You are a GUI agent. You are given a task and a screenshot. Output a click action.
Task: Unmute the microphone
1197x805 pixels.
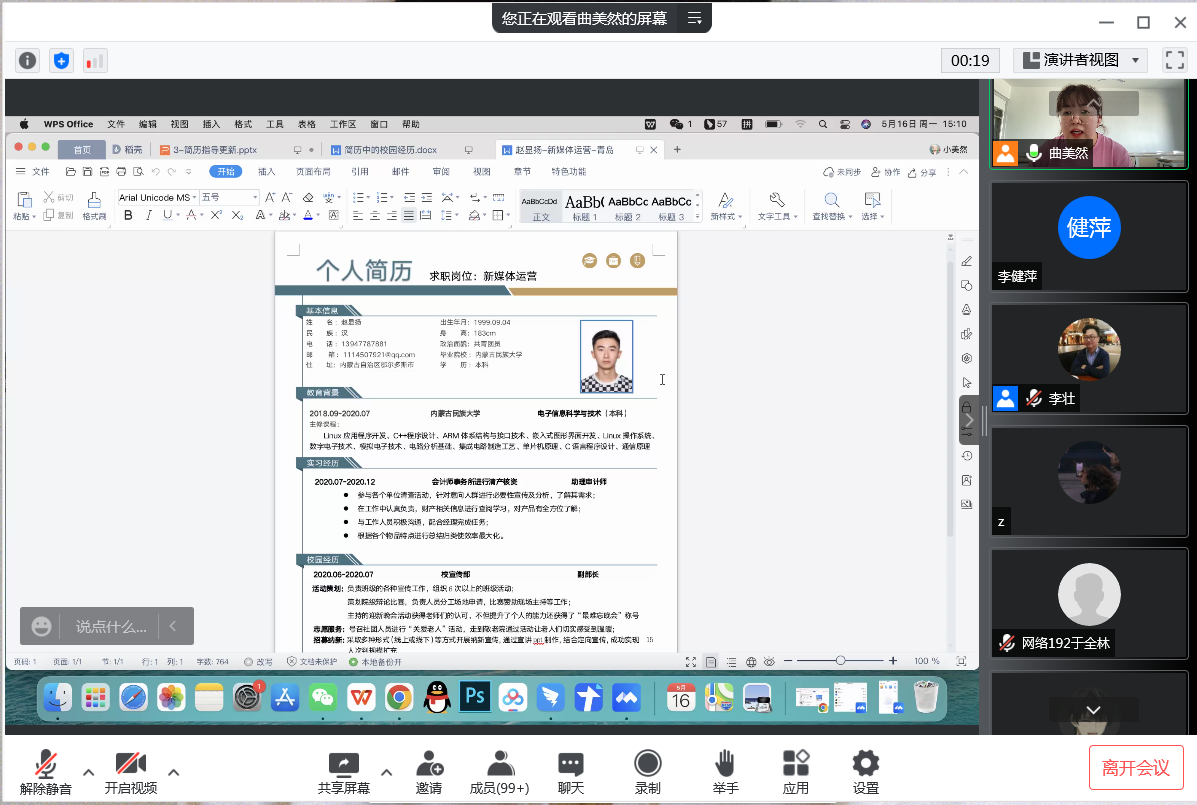[x=45, y=765]
